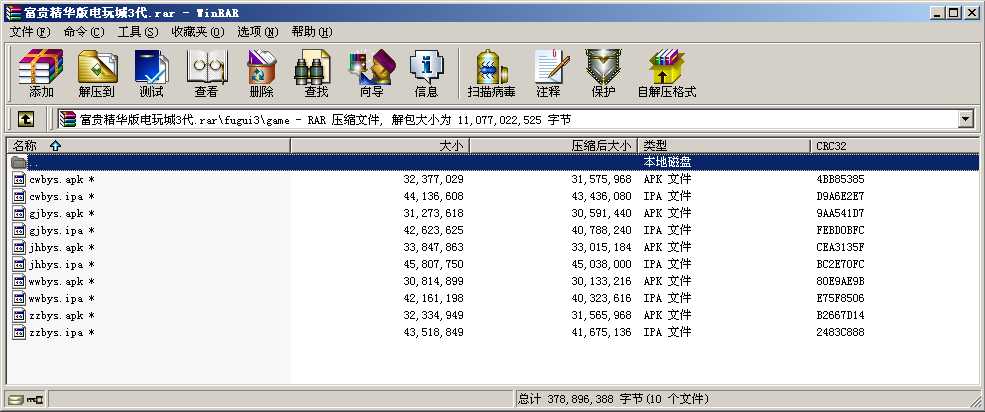Click the disk/key icon in status bar
The image size is (985, 412).
[26, 399]
